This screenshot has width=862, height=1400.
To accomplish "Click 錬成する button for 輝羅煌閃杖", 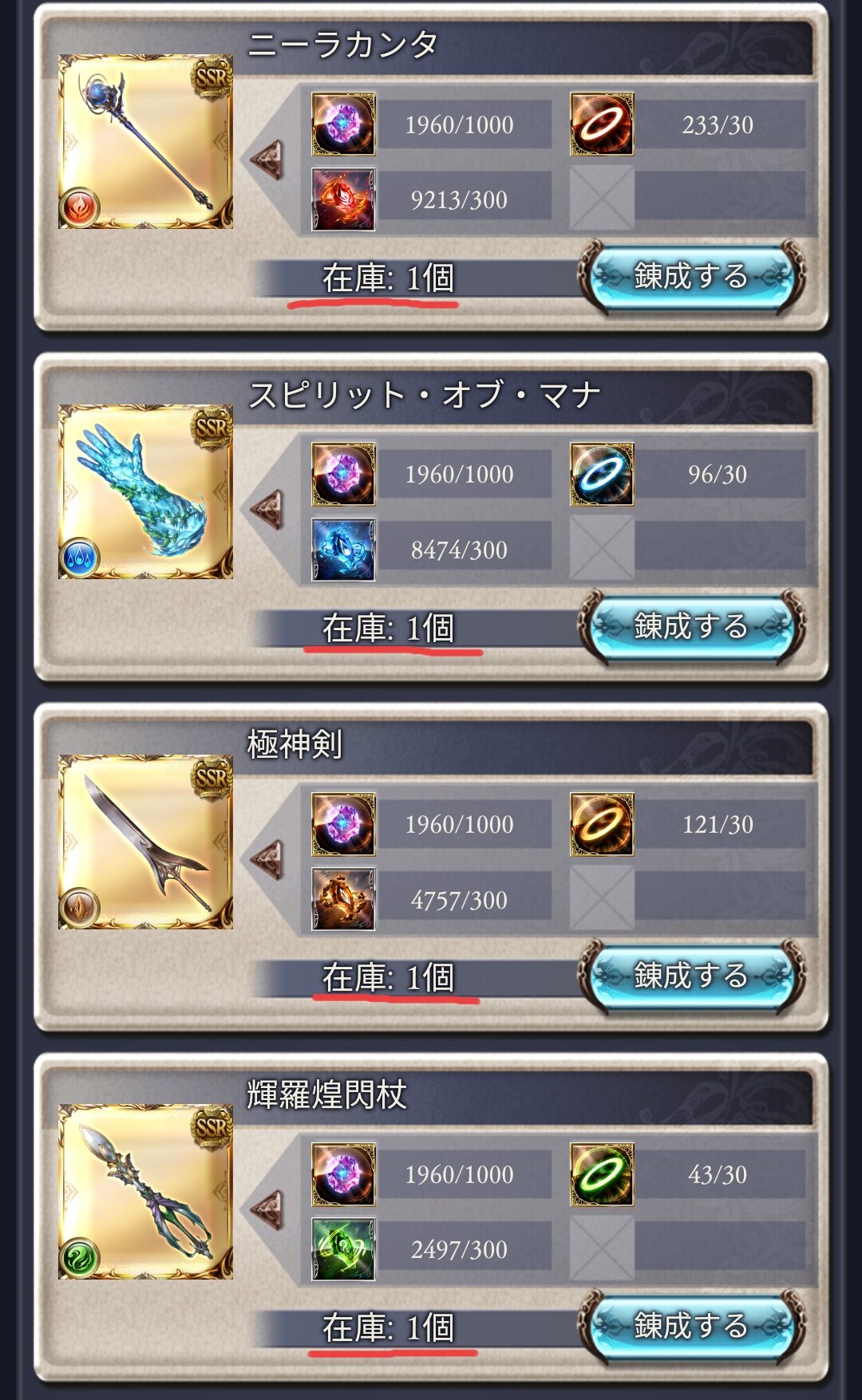I will tap(691, 1326).
